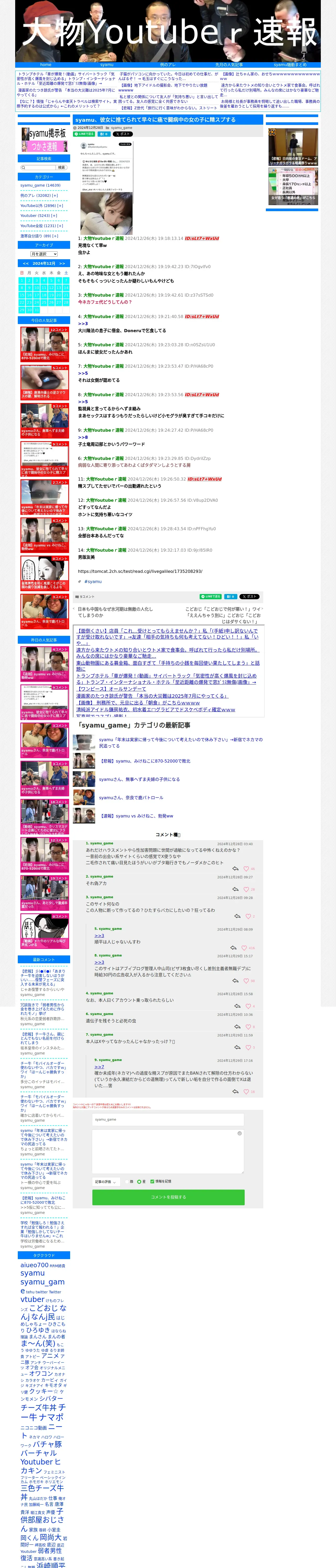This screenshot has height=1568, width=336.
Task: Like comment 1 with 46 hearts
Action: [246, 869]
